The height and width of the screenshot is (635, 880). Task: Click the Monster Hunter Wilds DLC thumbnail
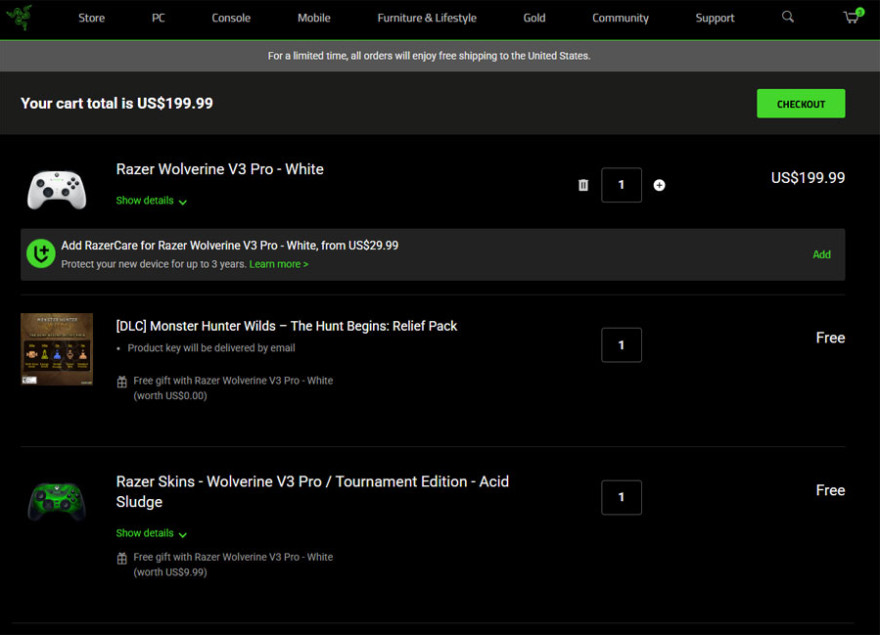[x=57, y=349]
